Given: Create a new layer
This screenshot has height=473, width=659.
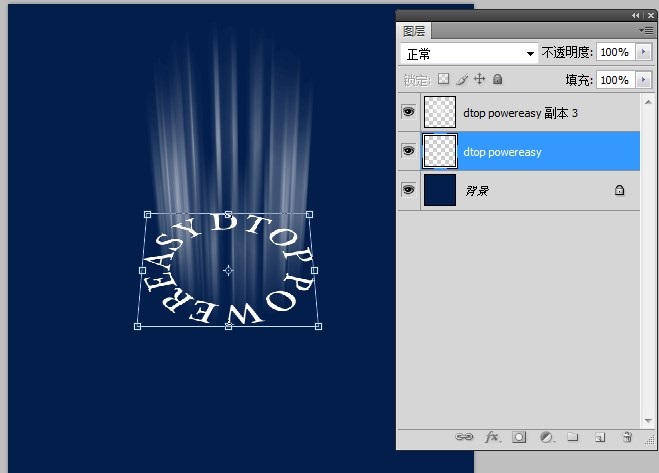Looking at the screenshot, I should [x=600, y=437].
